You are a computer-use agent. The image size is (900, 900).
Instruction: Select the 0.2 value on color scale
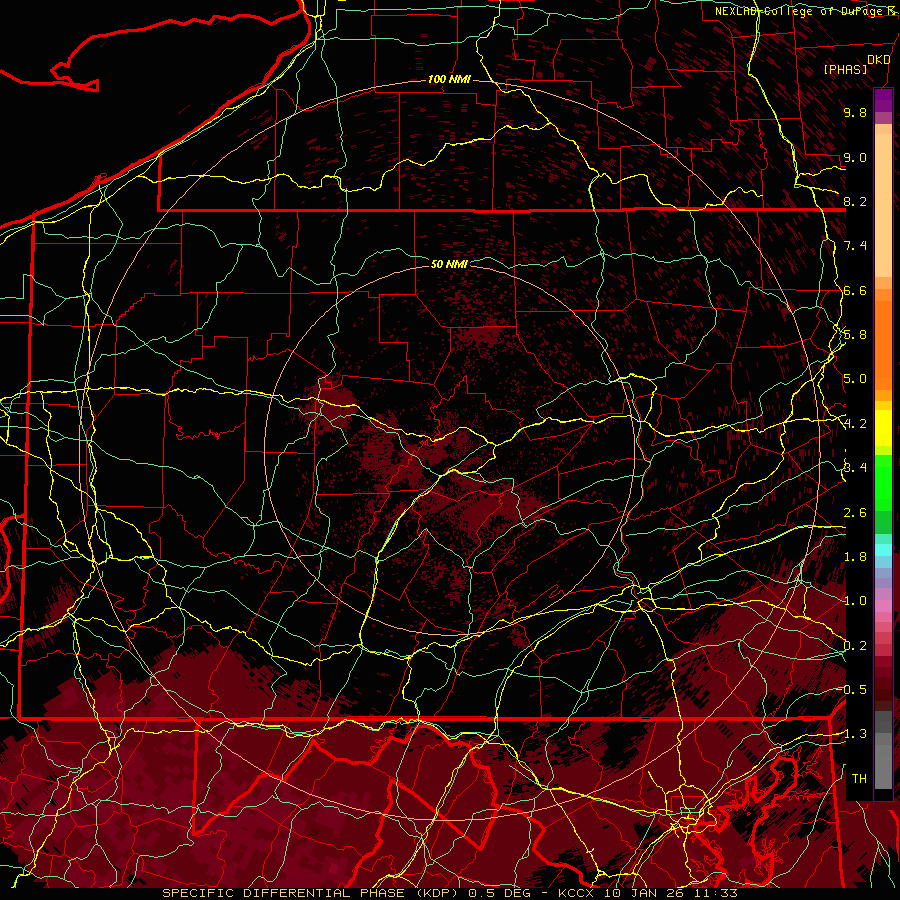click(x=855, y=646)
